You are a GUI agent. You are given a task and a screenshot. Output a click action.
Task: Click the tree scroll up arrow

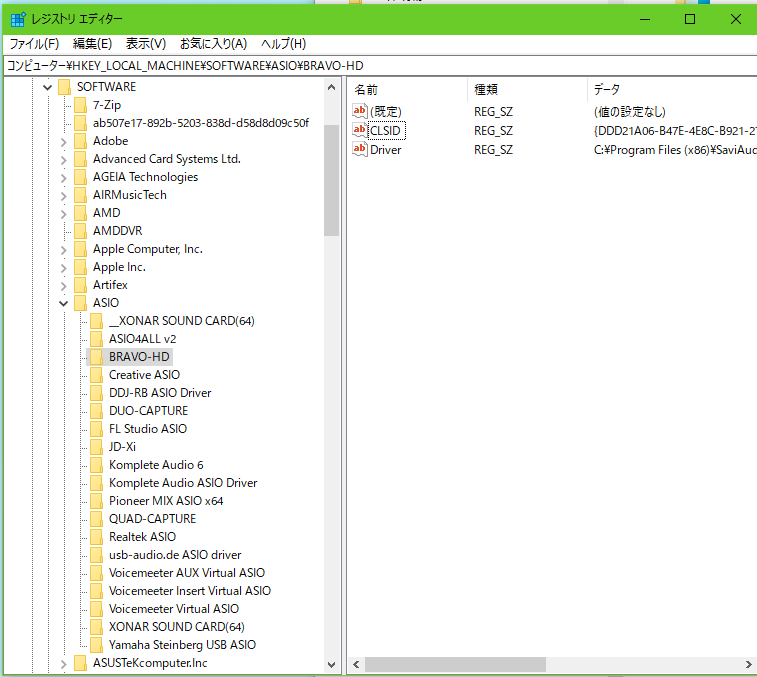tap(331, 87)
